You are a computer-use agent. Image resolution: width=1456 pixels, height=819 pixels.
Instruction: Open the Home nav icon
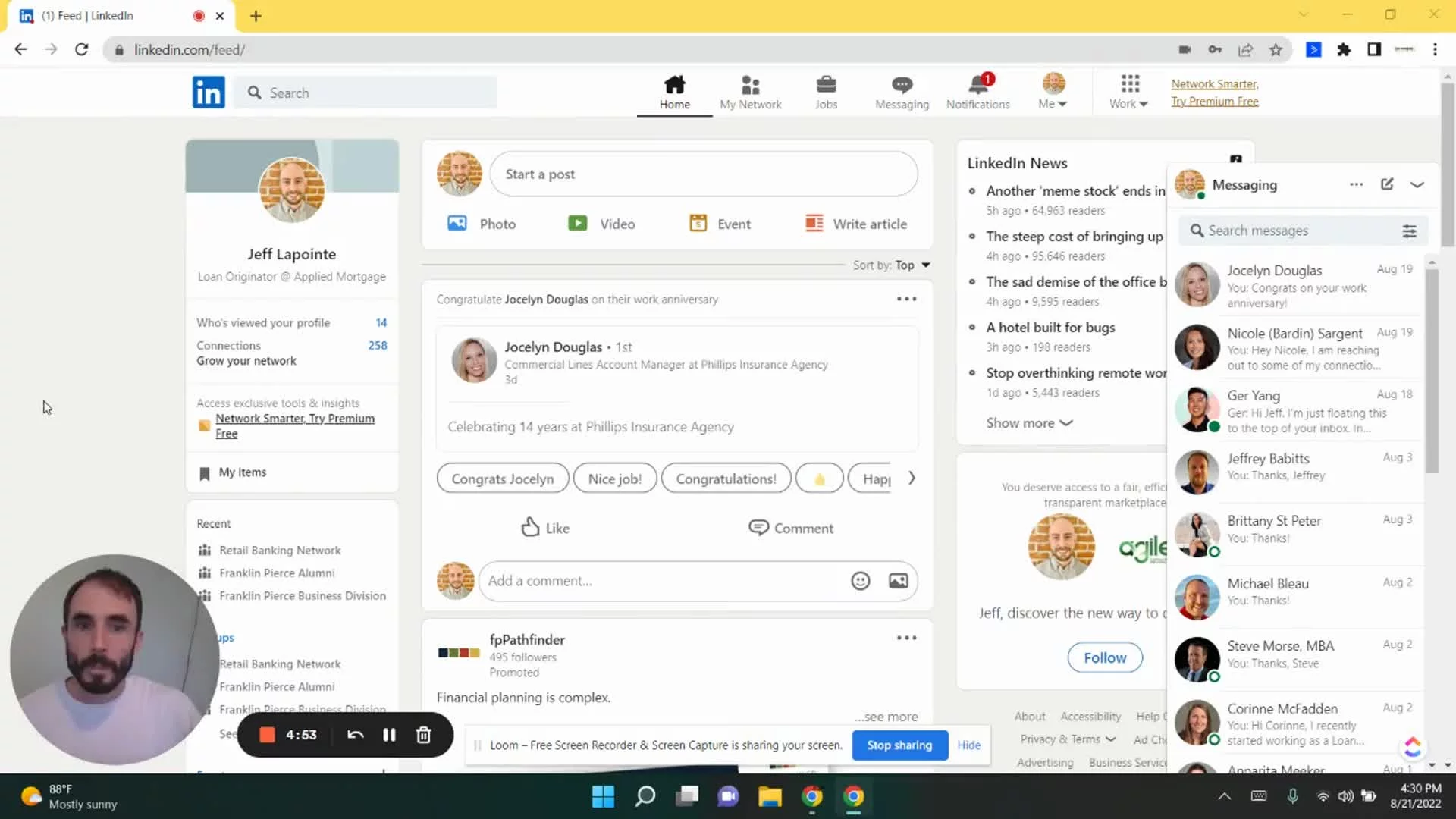point(674,84)
